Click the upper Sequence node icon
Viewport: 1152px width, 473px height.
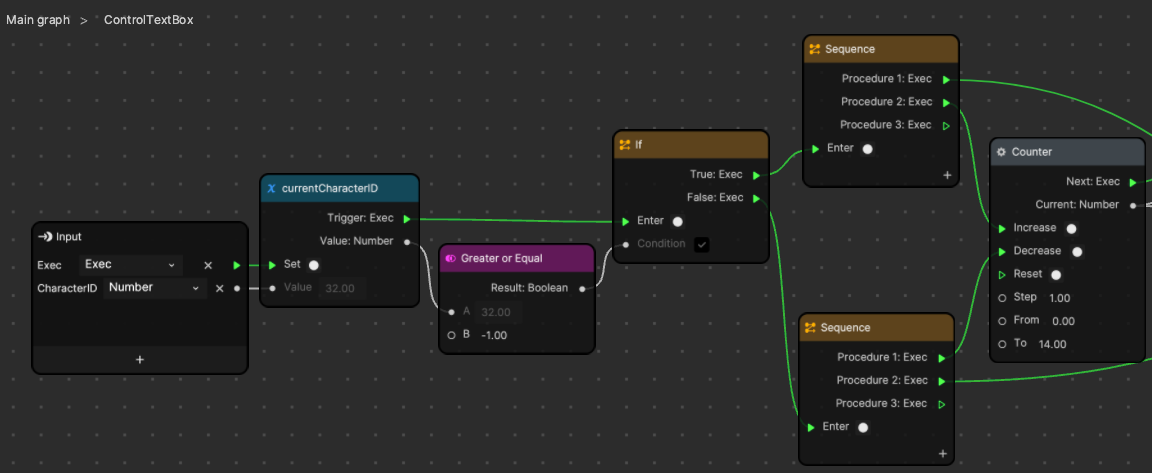(x=815, y=49)
